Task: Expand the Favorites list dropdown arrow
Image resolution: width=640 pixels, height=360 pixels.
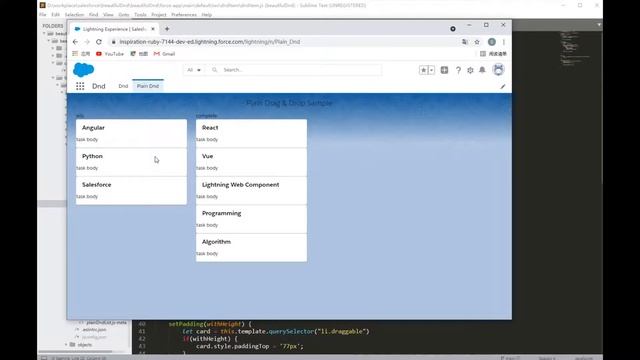Action: click(x=431, y=70)
